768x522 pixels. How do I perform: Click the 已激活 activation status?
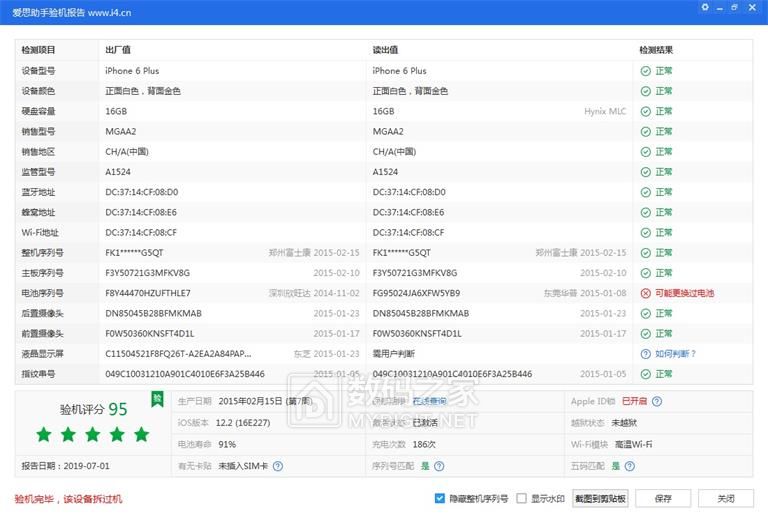[x=425, y=423]
